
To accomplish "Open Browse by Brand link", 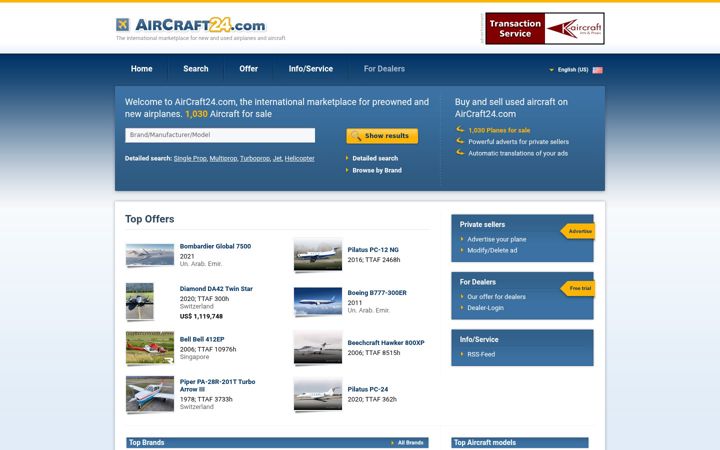I will tap(377, 170).
